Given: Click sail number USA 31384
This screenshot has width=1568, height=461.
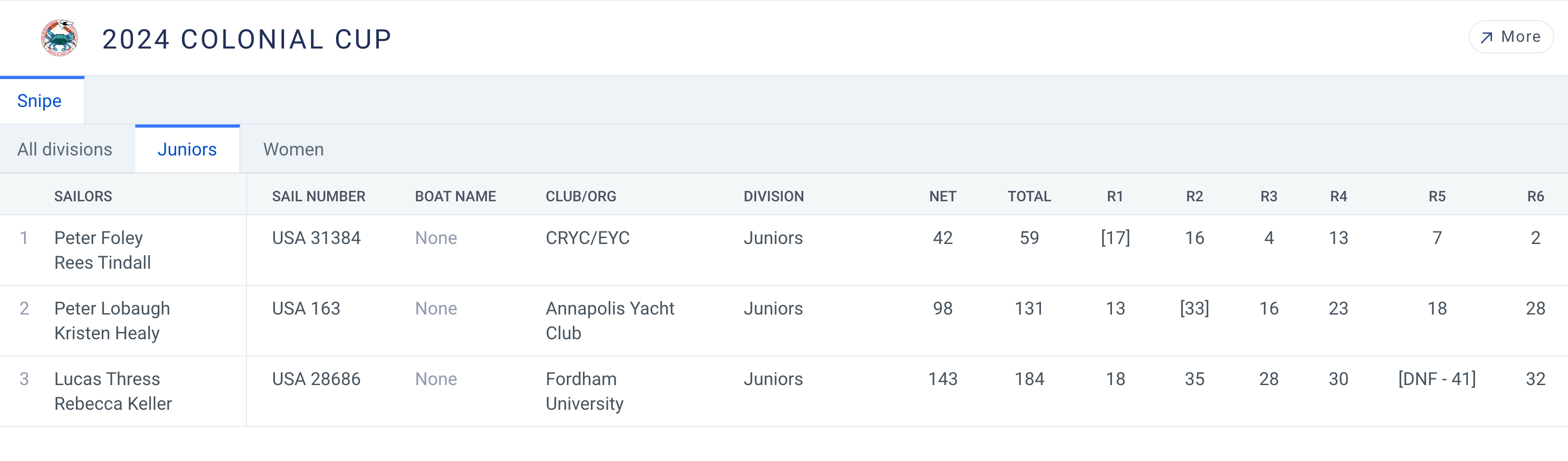Looking at the screenshot, I should pos(317,238).
